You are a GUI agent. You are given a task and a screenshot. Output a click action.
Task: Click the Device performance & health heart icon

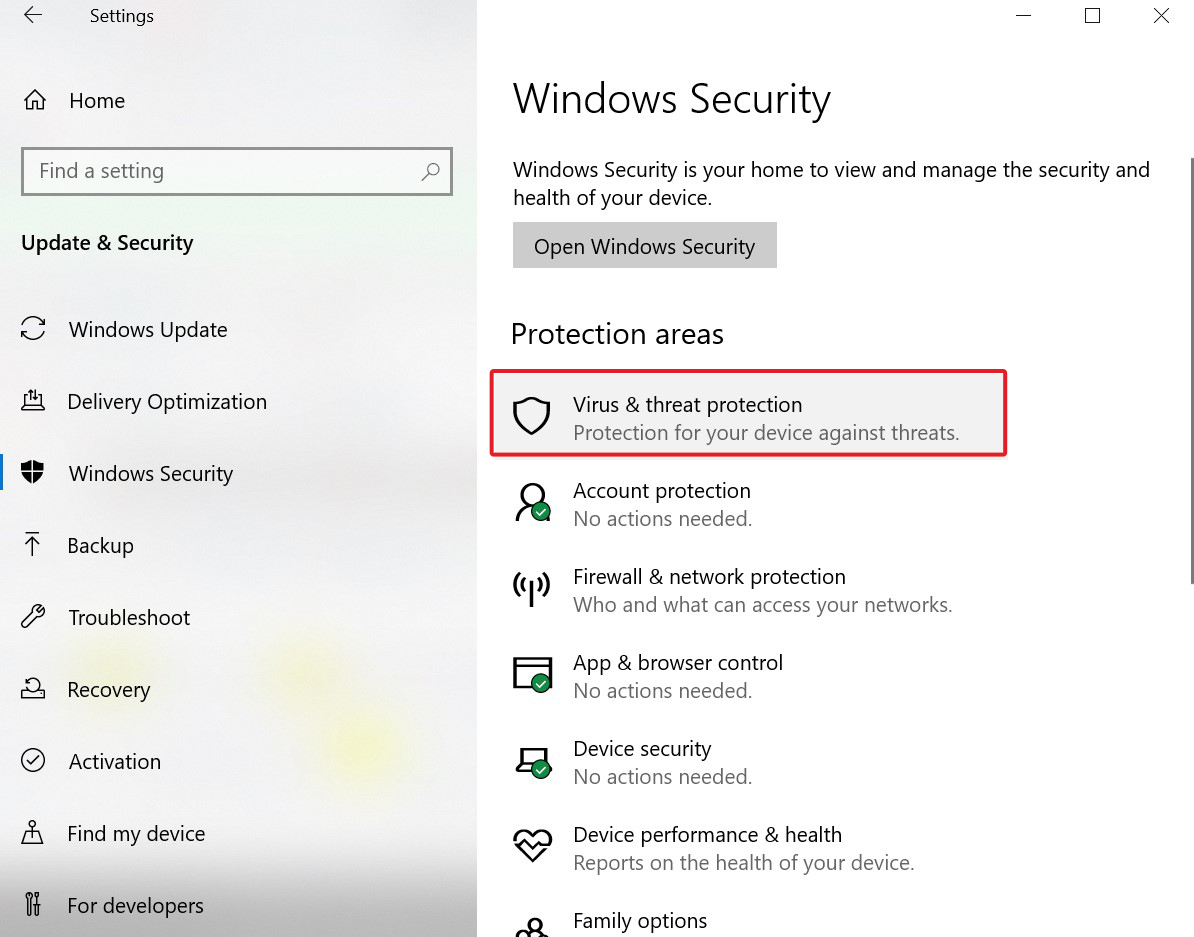[x=532, y=846]
